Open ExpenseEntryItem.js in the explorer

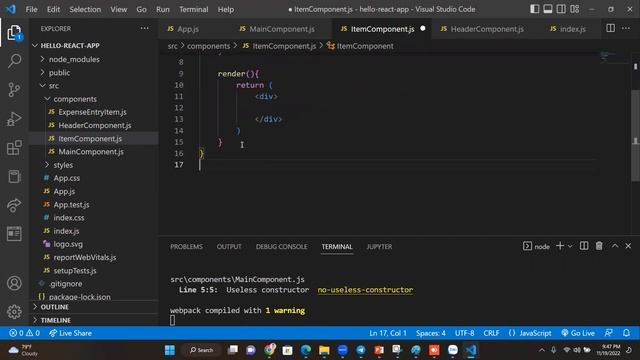click(94, 112)
